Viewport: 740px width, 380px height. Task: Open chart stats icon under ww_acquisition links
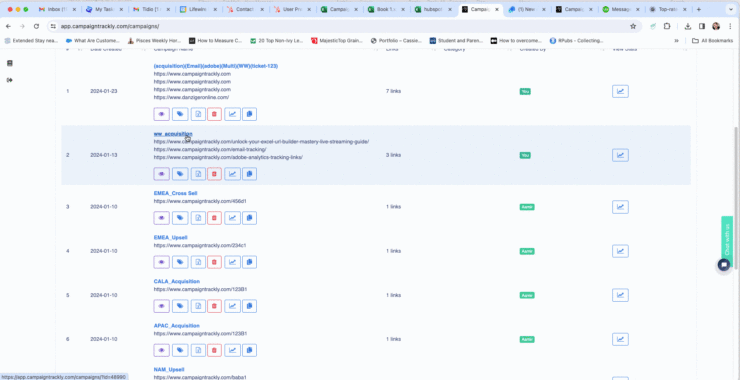tap(232, 174)
